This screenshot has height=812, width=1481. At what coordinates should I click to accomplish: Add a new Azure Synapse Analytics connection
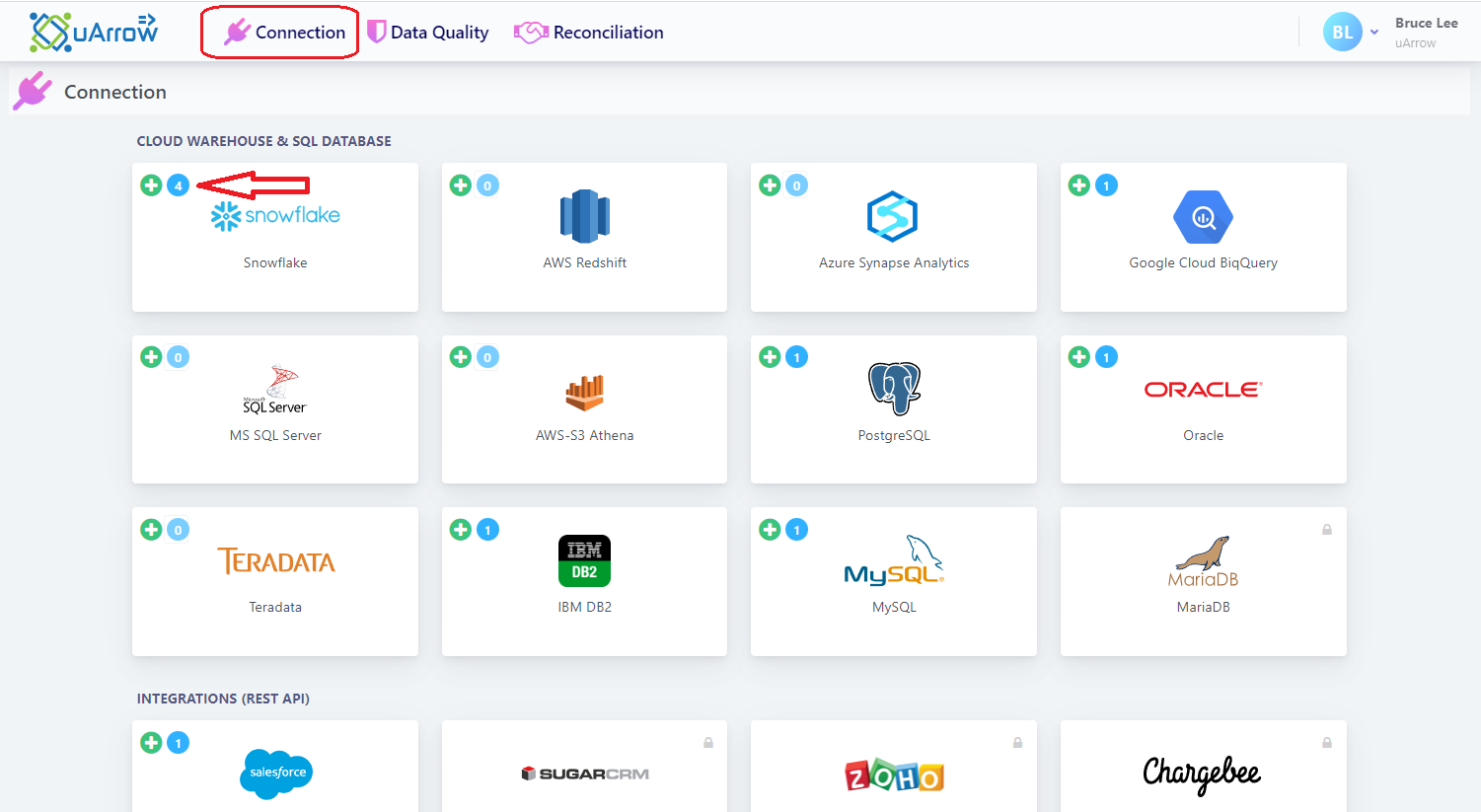770,185
